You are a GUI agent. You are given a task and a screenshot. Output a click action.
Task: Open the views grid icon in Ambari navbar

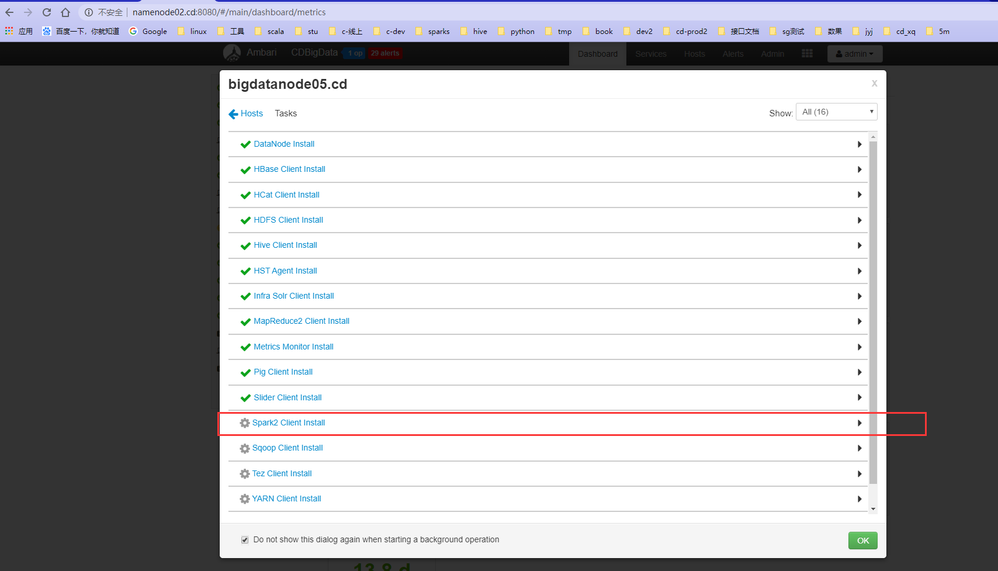point(807,53)
